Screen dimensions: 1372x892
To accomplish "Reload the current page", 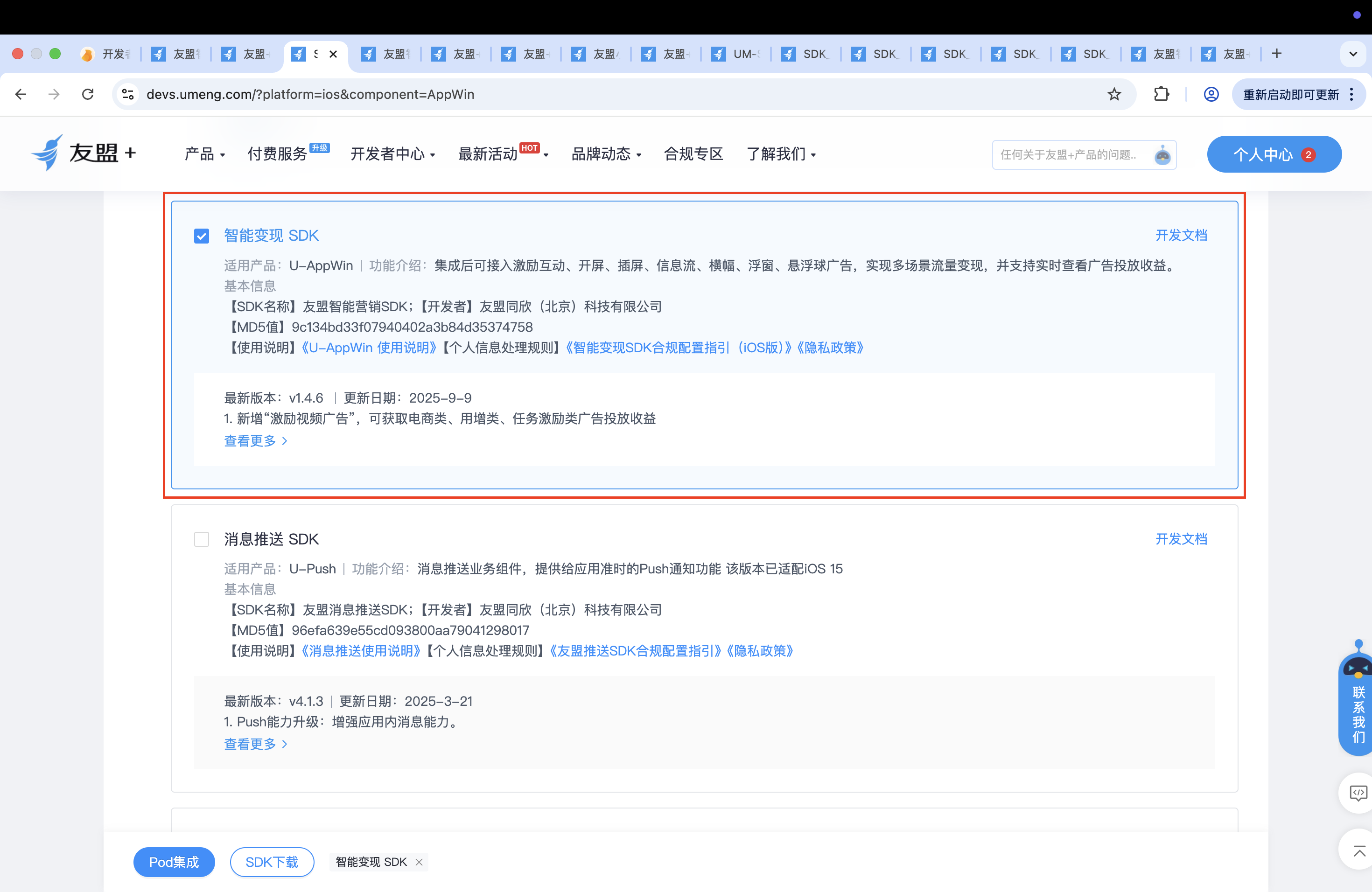I will [x=88, y=94].
